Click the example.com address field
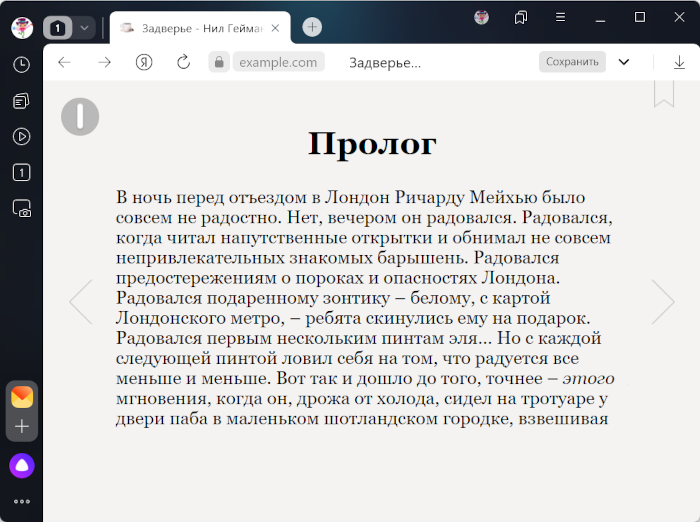The height and width of the screenshot is (522, 700). [x=278, y=62]
